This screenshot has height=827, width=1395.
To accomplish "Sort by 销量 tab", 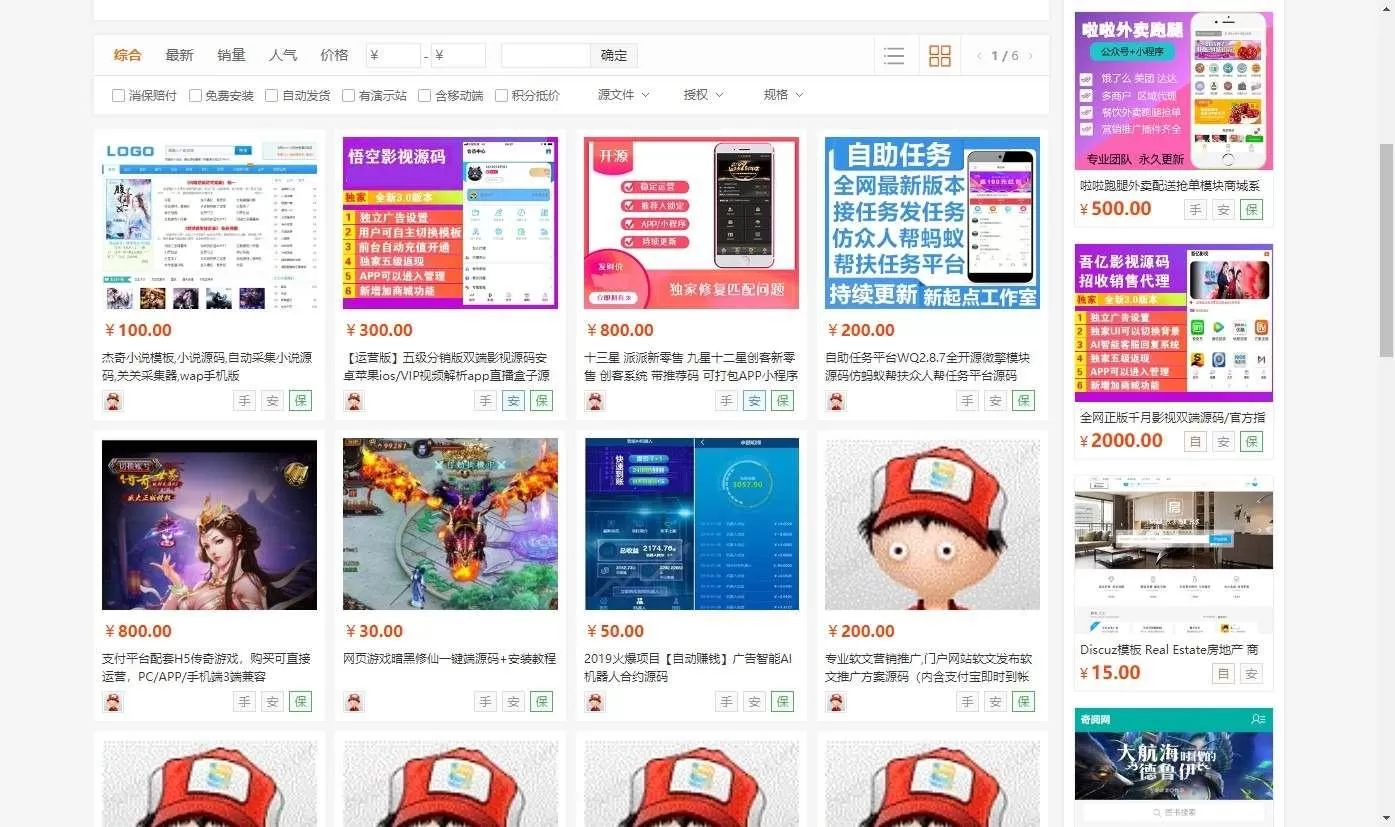I will 231,55.
